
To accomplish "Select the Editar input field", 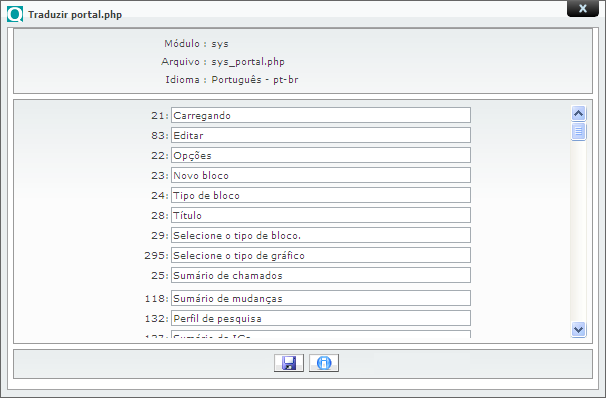I will coord(321,135).
